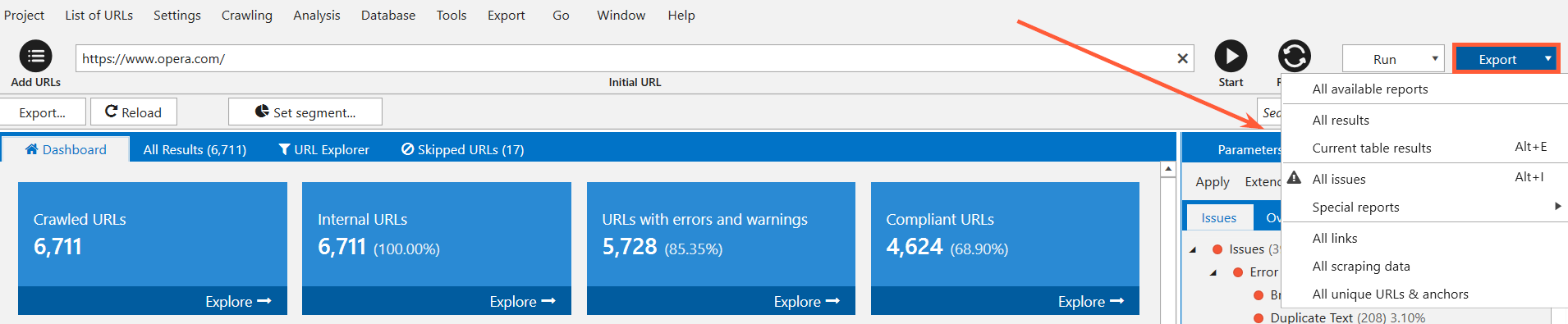Click Explore on URLs with errors card
The height and width of the screenshot is (324, 1568).
tap(806, 301)
